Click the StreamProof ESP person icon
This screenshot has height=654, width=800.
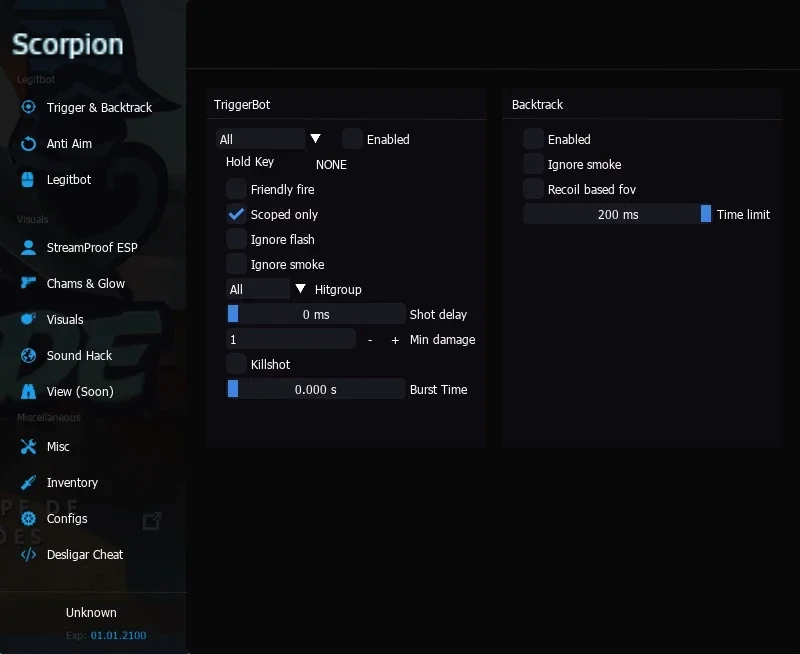coord(28,247)
